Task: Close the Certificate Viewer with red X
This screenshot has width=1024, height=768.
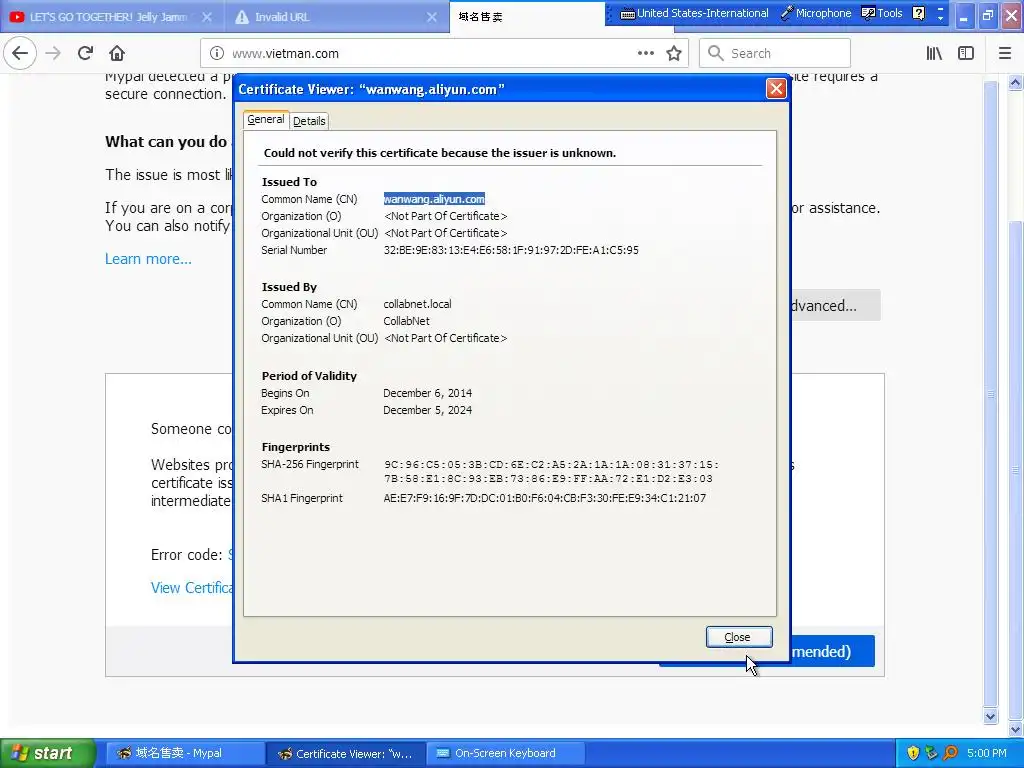Action: coord(776,88)
